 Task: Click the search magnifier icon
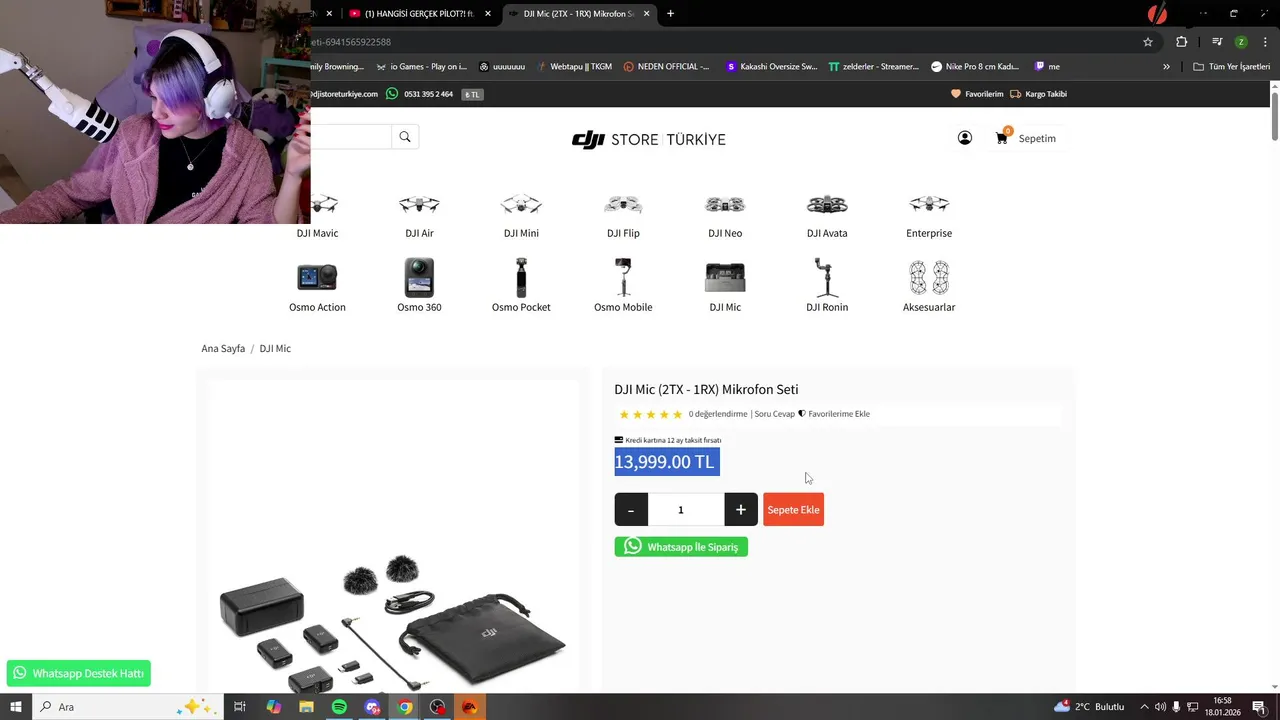tap(405, 137)
